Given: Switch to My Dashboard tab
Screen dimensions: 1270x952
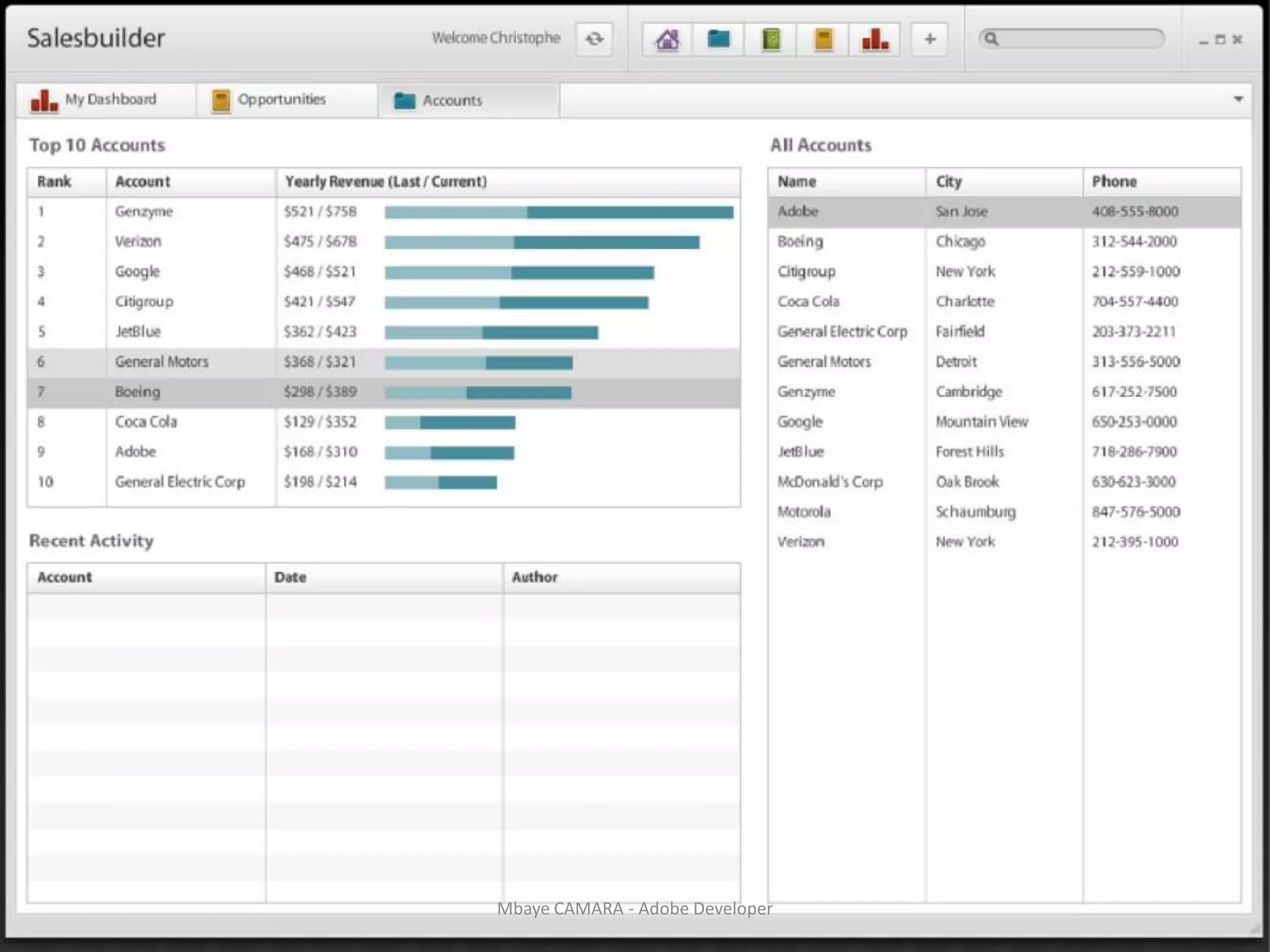Looking at the screenshot, I should (105, 100).
